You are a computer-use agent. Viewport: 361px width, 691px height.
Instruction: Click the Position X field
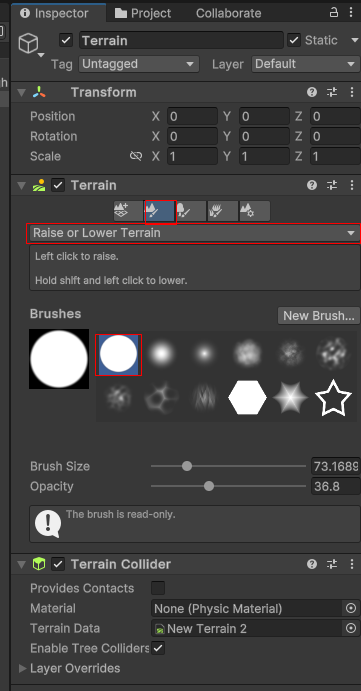[192, 116]
